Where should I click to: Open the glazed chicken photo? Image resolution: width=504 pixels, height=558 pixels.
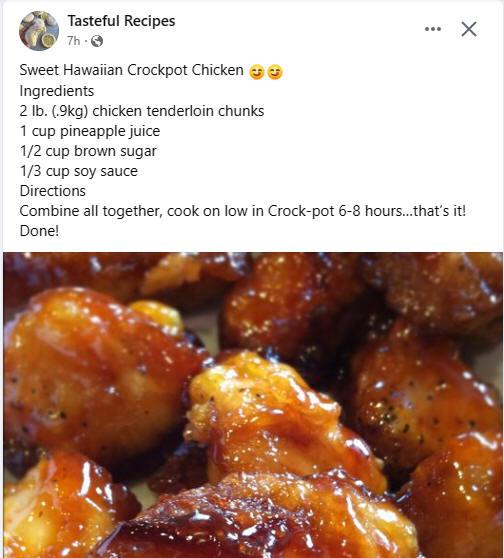(x=253, y=405)
